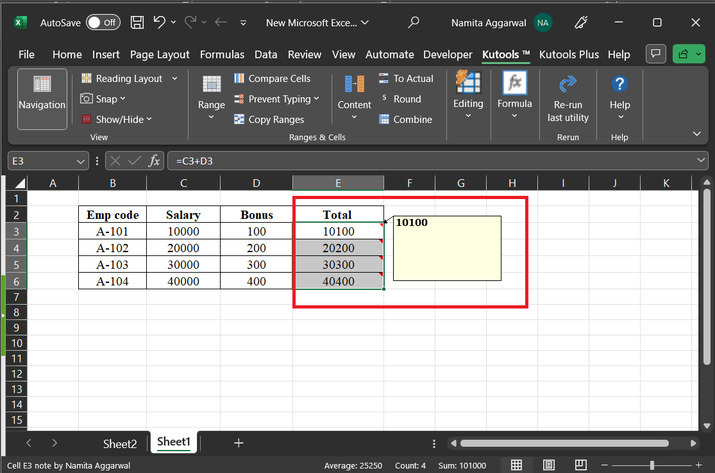The height and width of the screenshot is (473, 715).
Task: Open the Kutools Navigation pane
Action: [x=41, y=97]
